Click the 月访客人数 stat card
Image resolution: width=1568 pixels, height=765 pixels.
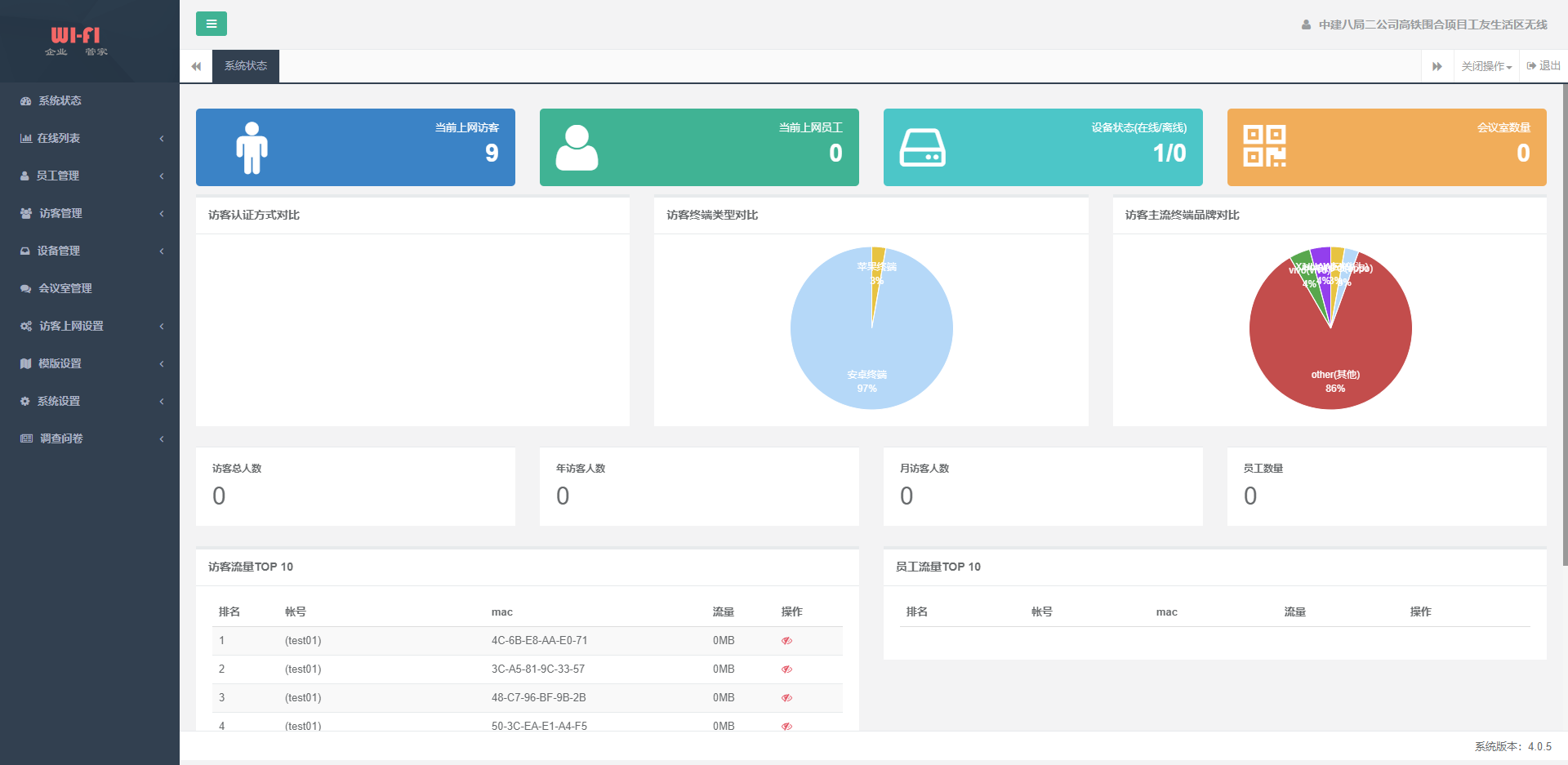pos(1043,487)
